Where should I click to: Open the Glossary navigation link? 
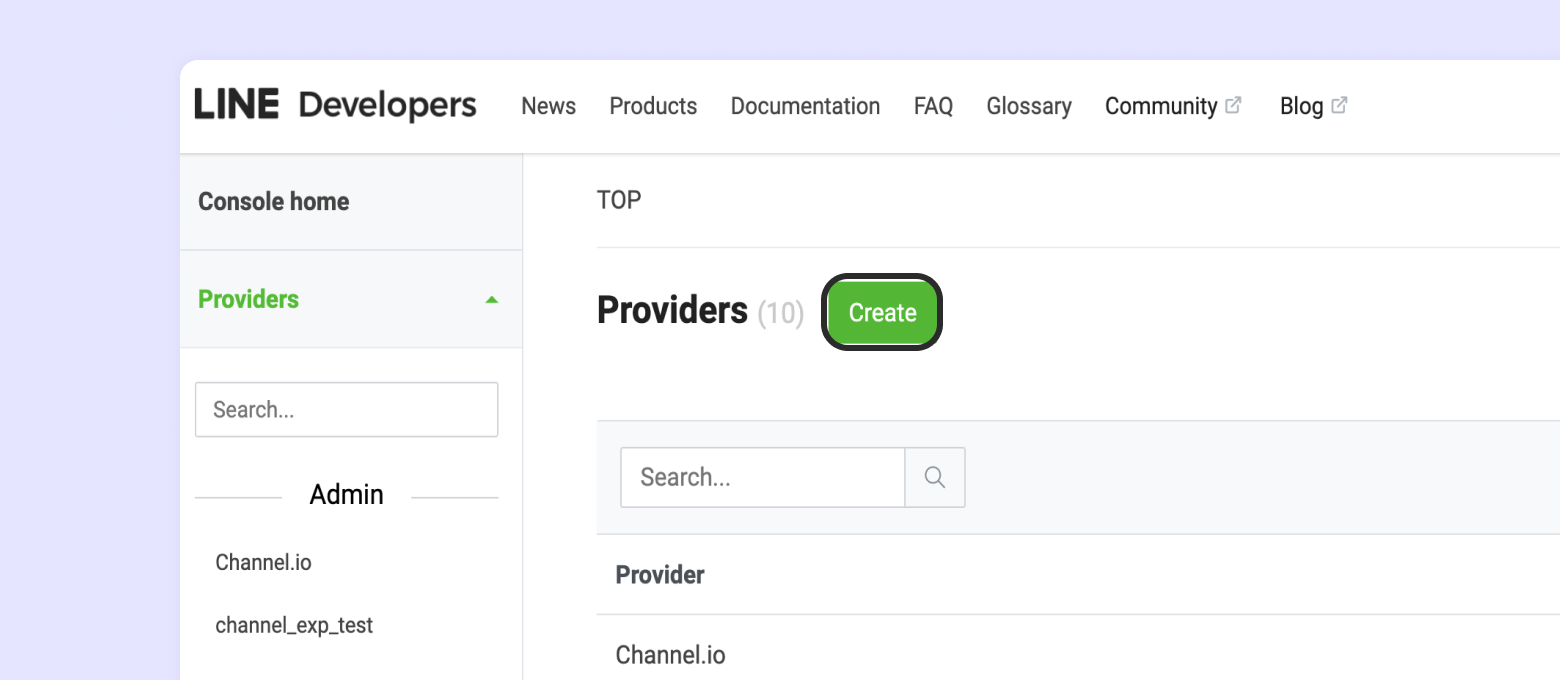coord(1028,106)
